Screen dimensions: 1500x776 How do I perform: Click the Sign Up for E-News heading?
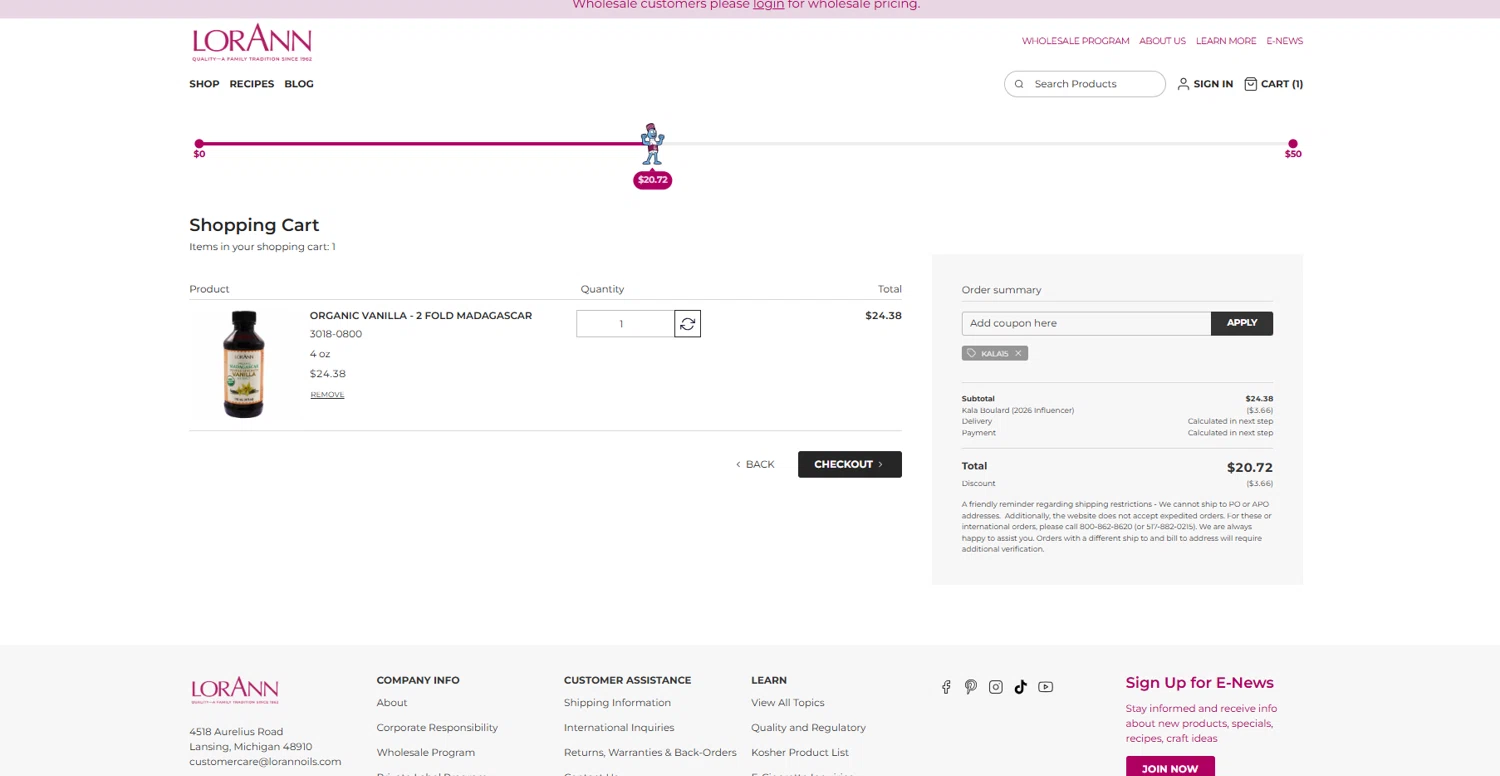[1200, 683]
